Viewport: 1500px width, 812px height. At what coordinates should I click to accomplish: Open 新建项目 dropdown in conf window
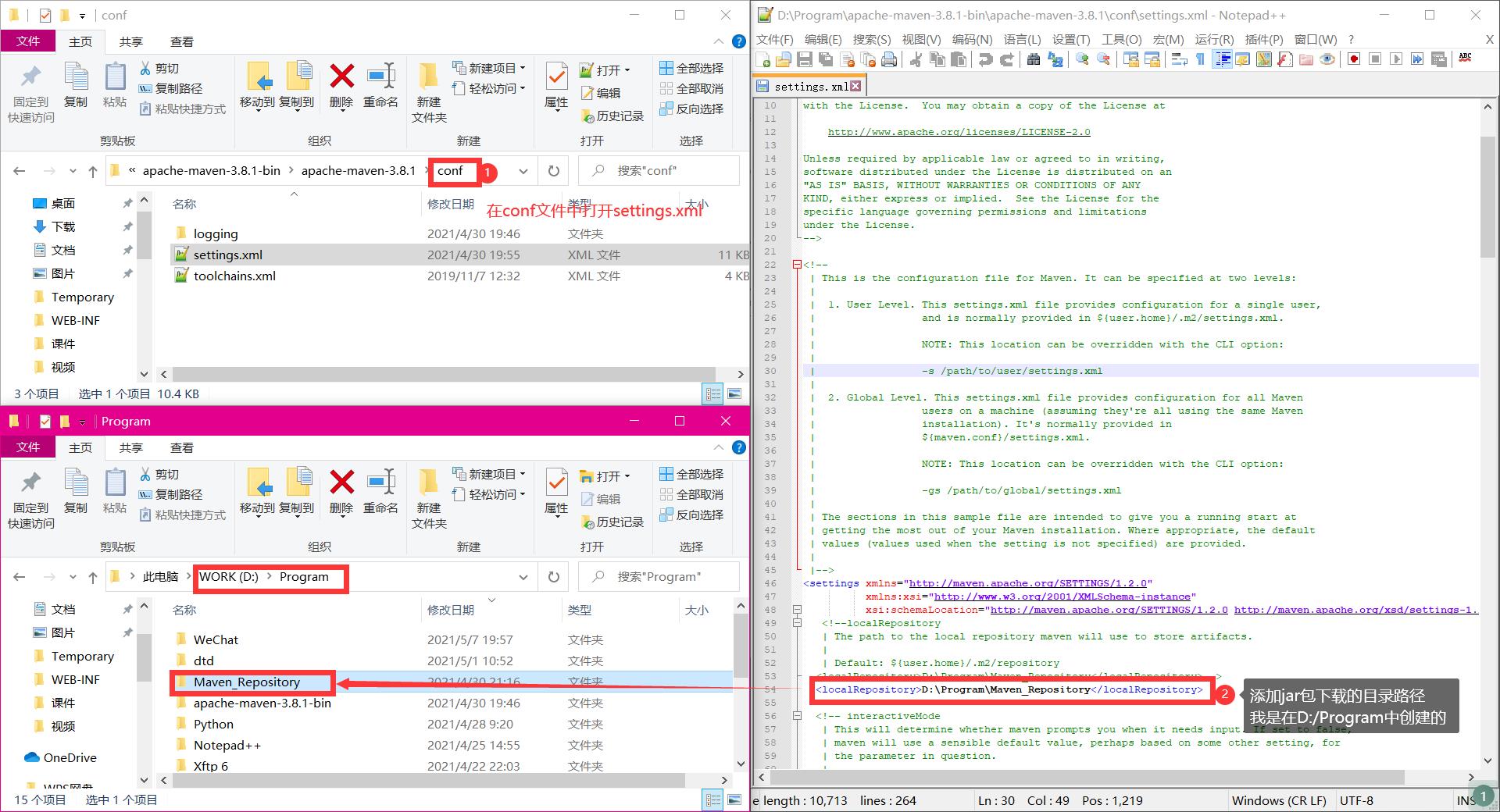(489, 68)
